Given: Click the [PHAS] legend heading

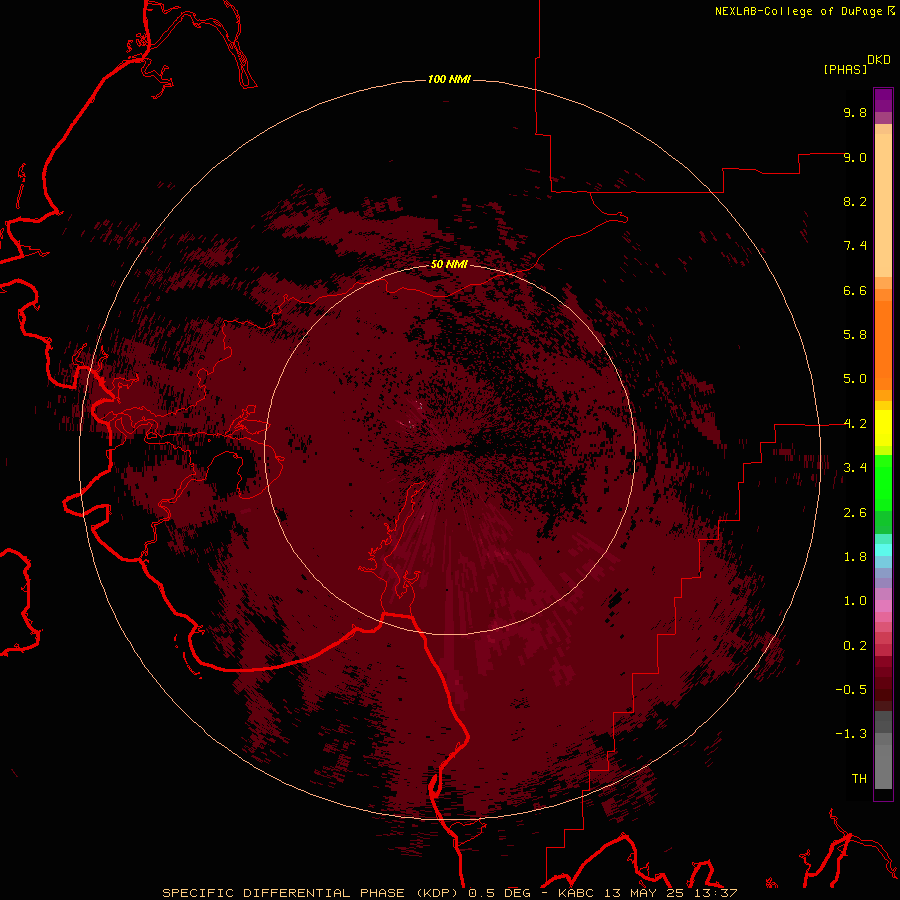Looking at the screenshot, I should [x=845, y=69].
